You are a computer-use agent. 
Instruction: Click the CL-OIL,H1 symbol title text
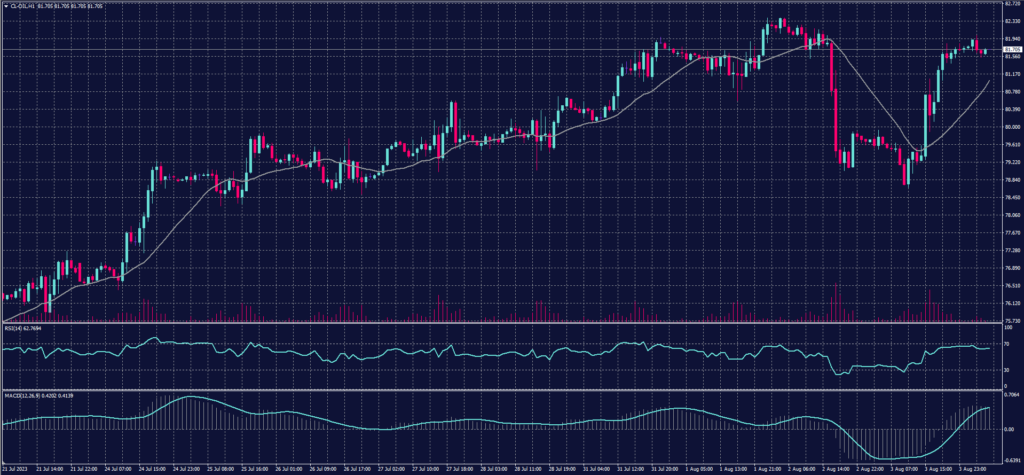[x=22, y=5]
